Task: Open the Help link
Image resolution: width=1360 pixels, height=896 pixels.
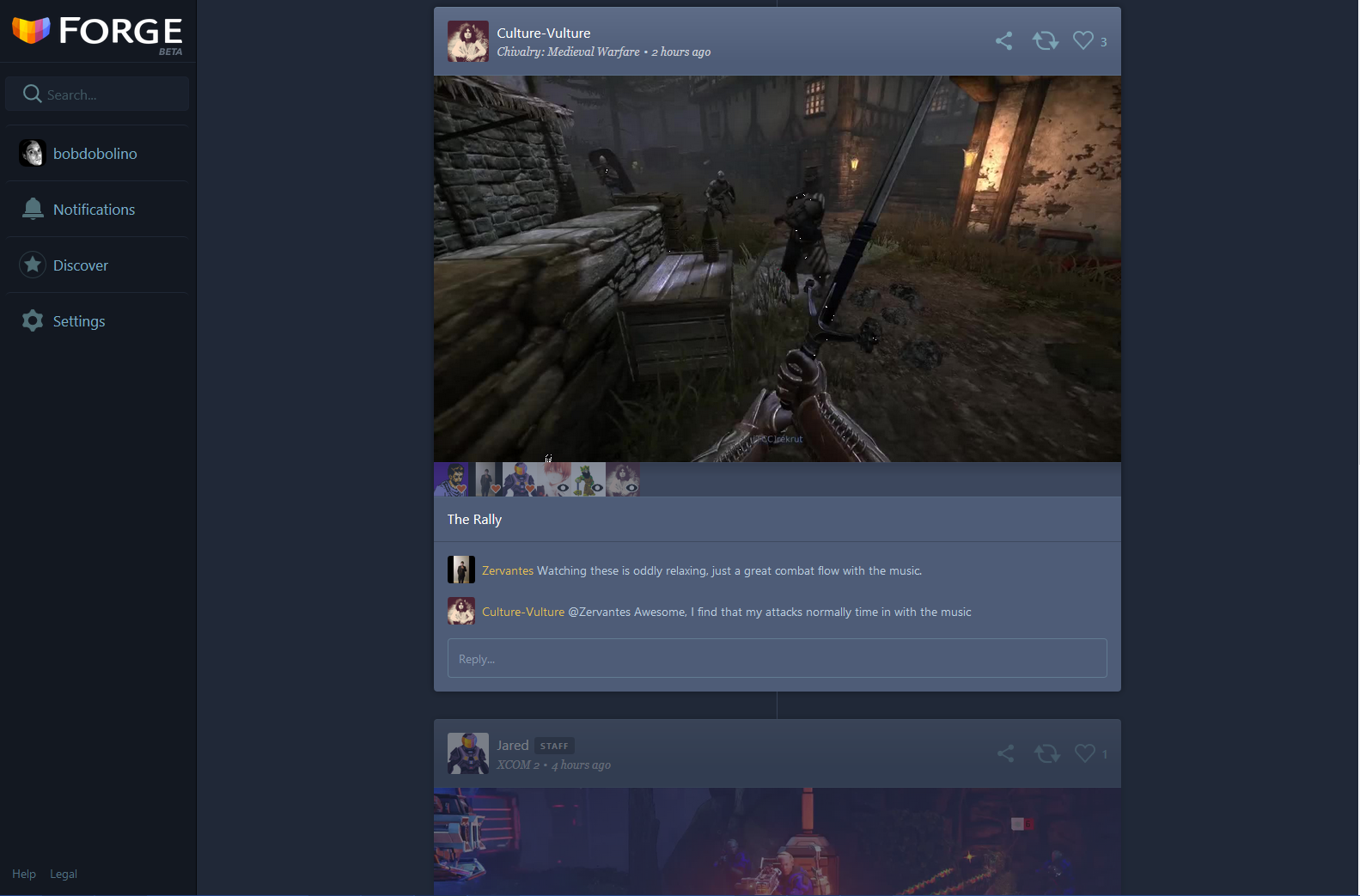Action: click(24, 874)
